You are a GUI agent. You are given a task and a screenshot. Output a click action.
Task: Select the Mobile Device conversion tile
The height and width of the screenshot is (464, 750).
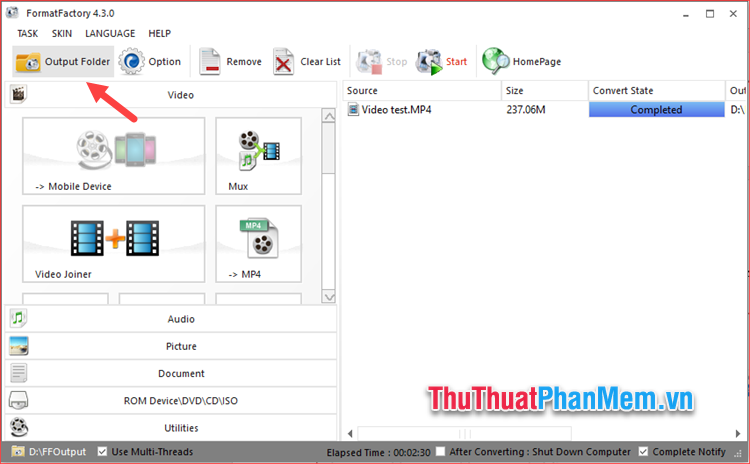coord(113,156)
